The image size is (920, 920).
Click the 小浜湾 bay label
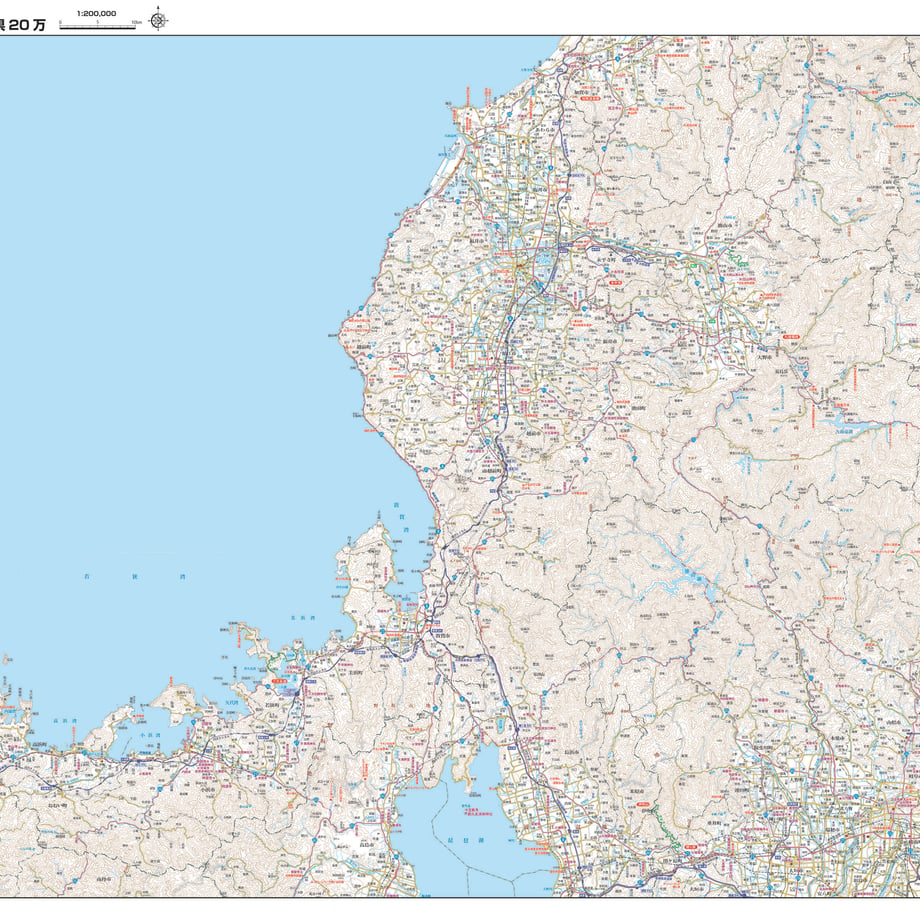150,735
